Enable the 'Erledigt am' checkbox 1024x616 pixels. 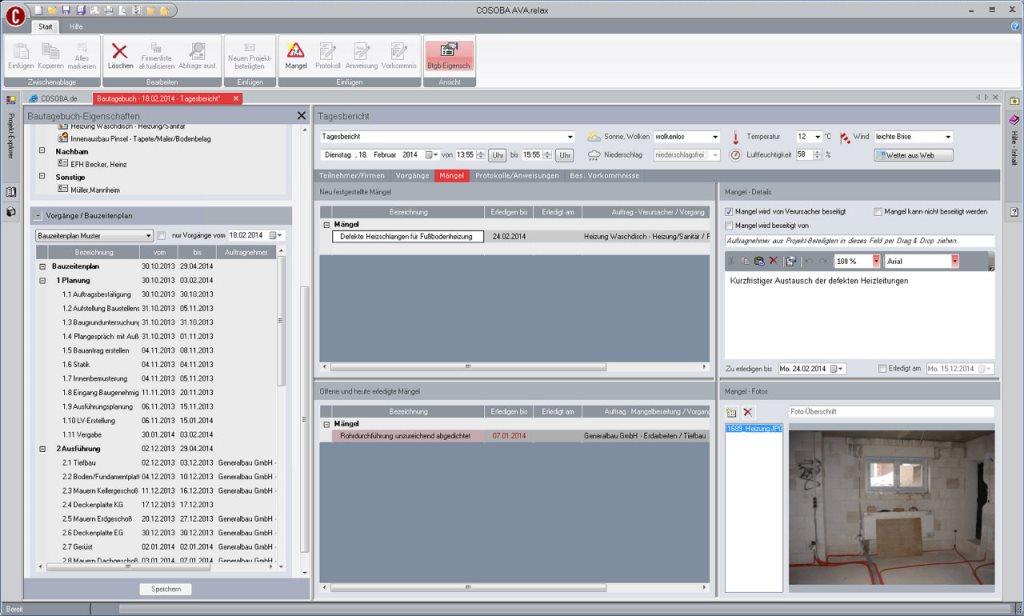pos(881,369)
